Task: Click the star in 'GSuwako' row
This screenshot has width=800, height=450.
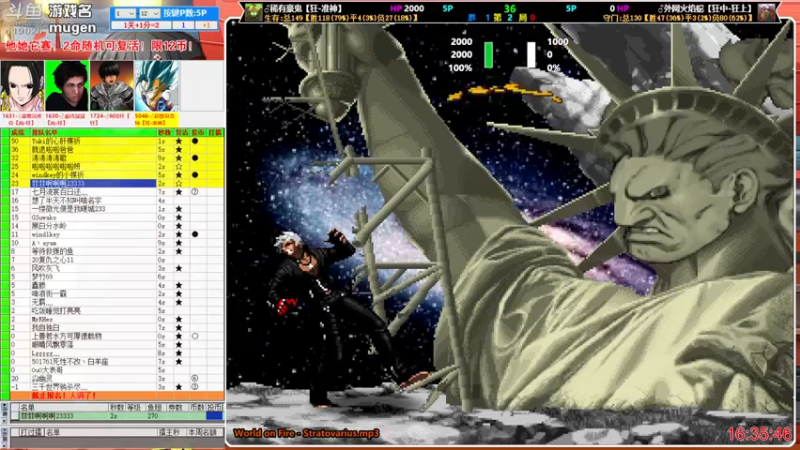Action: [179, 217]
